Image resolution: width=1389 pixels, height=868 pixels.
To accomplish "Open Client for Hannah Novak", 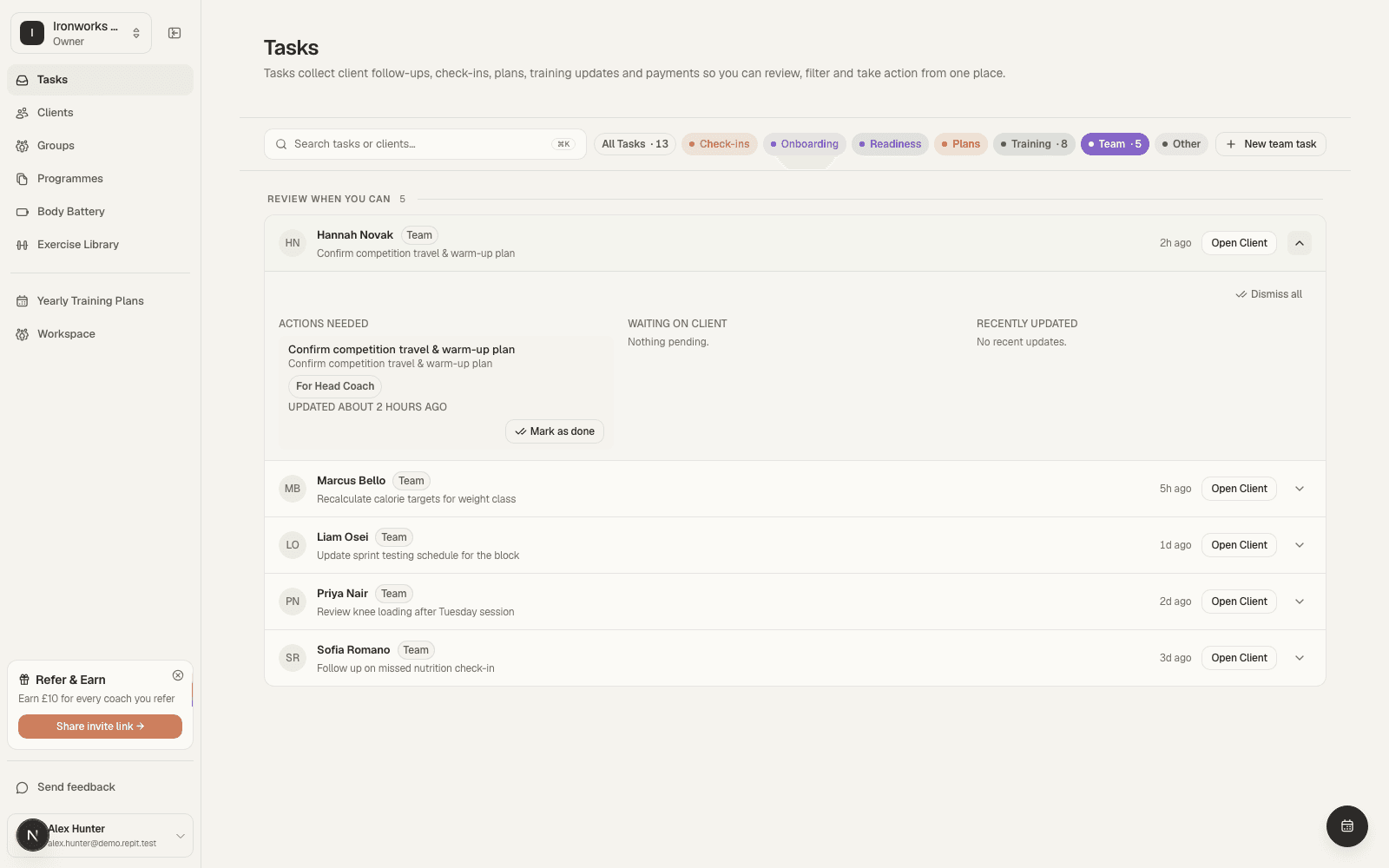I will pos(1239,243).
